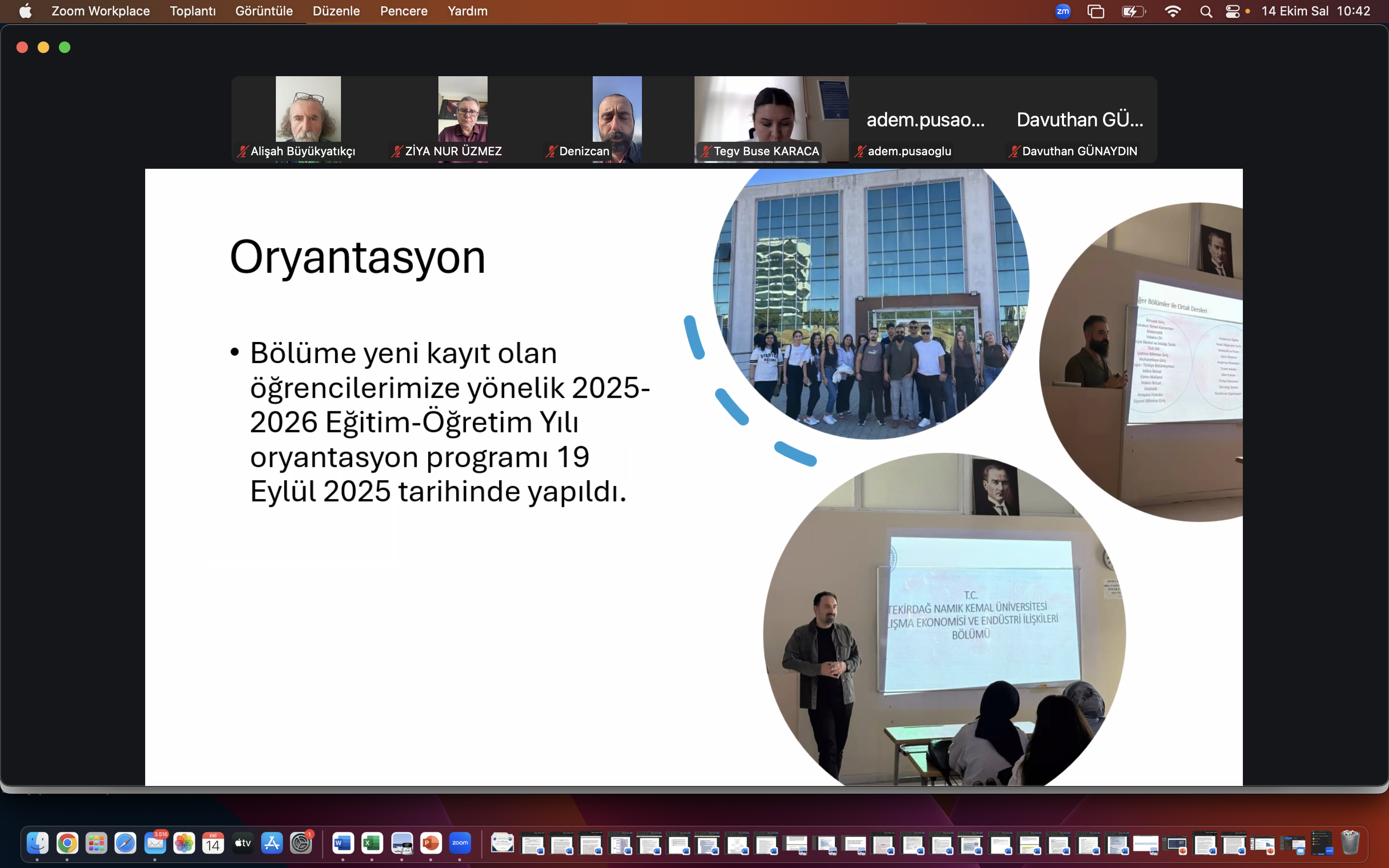1389x868 pixels.
Task: Open Microsoft PowerPoint from the Dock
Action: pyautogui.click(x=431, y=843)
